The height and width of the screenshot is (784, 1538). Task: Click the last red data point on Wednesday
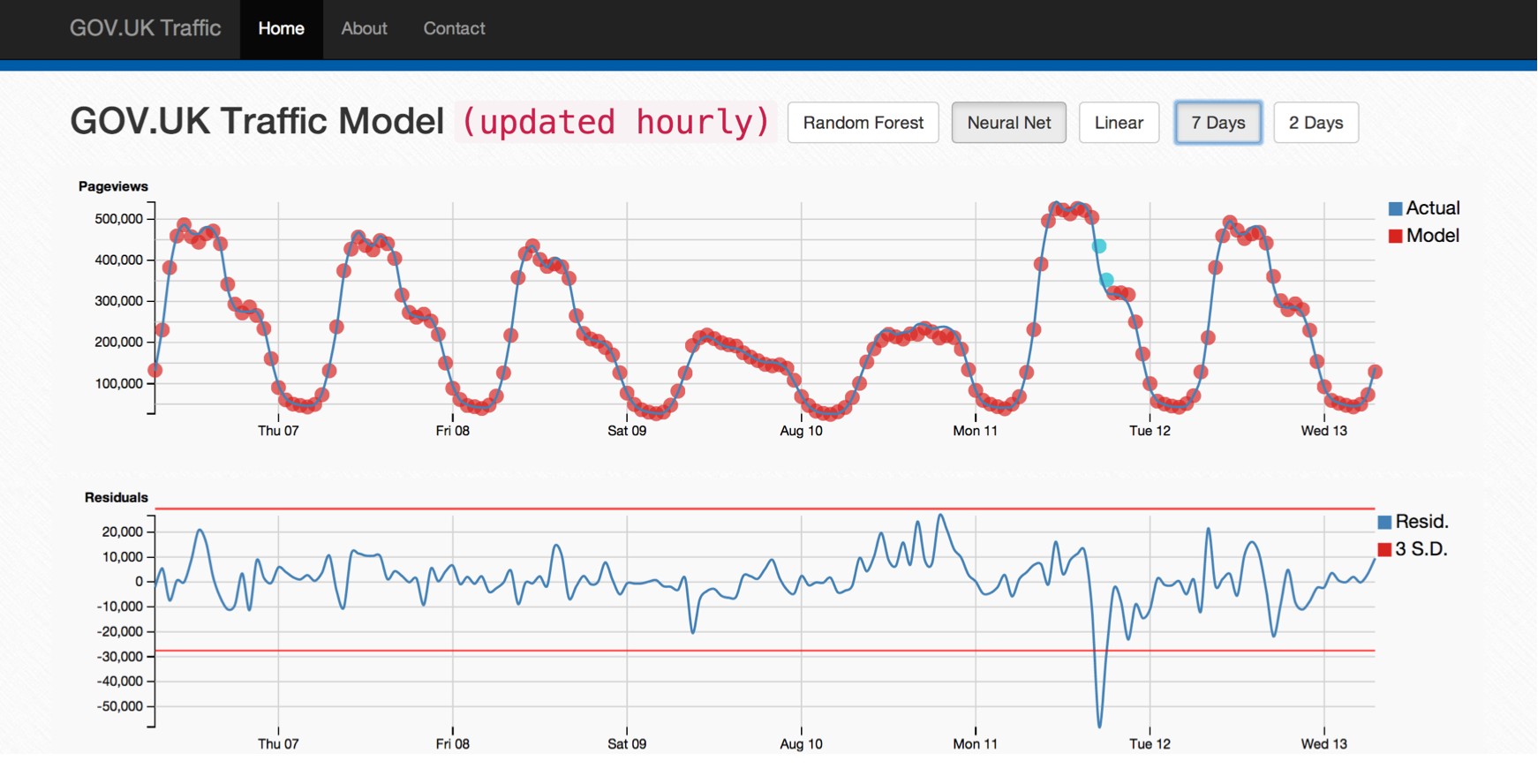tap(1375, 372)
